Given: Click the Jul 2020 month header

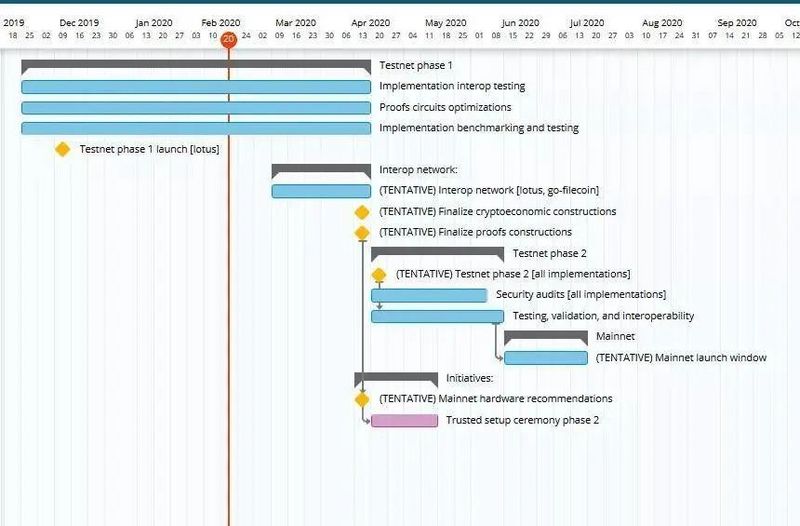Looking at the screenshot, I should [587, 23].
